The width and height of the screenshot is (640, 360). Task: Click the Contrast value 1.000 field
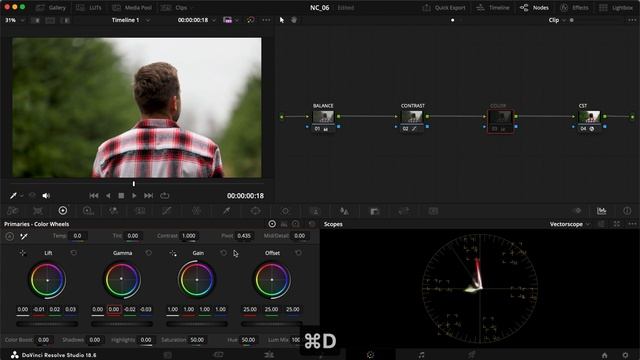tap(189, 236)
